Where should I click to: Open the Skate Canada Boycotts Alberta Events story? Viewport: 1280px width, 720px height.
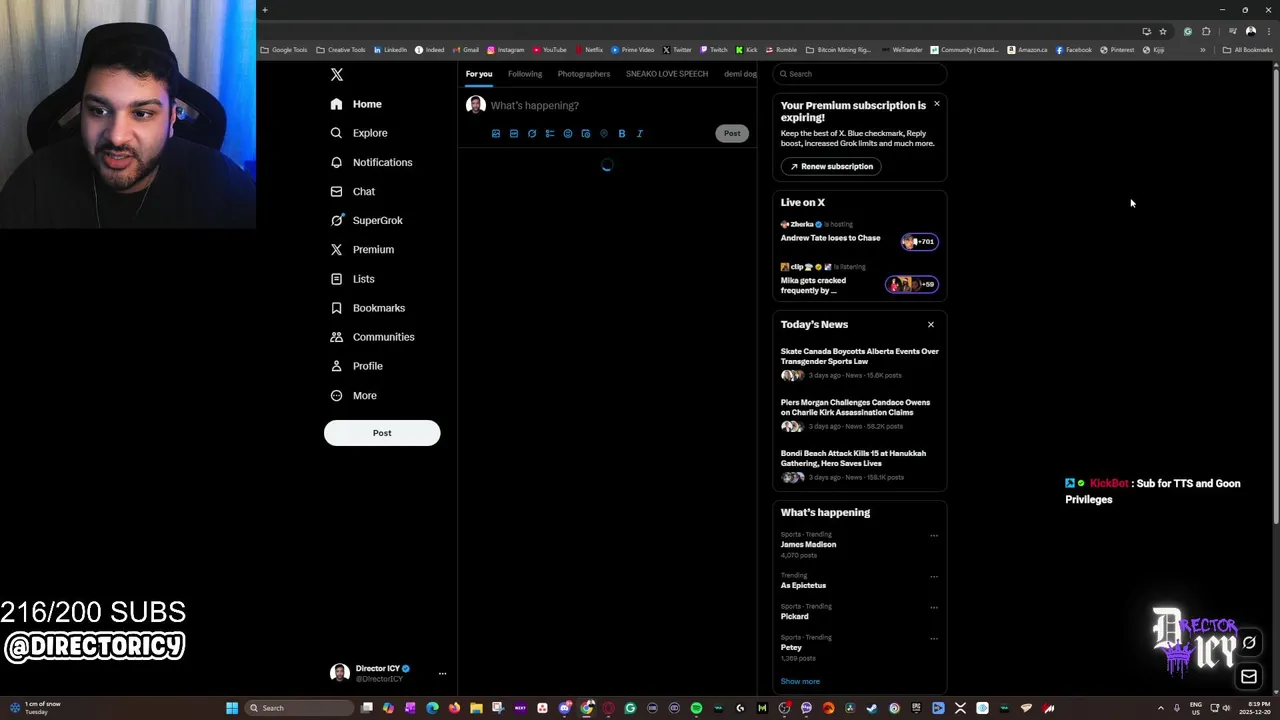[x=860, y=365]
